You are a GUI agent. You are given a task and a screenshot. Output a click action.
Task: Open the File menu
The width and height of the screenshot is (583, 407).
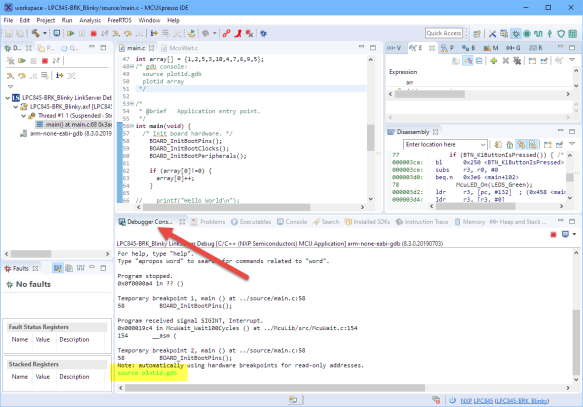8,20
